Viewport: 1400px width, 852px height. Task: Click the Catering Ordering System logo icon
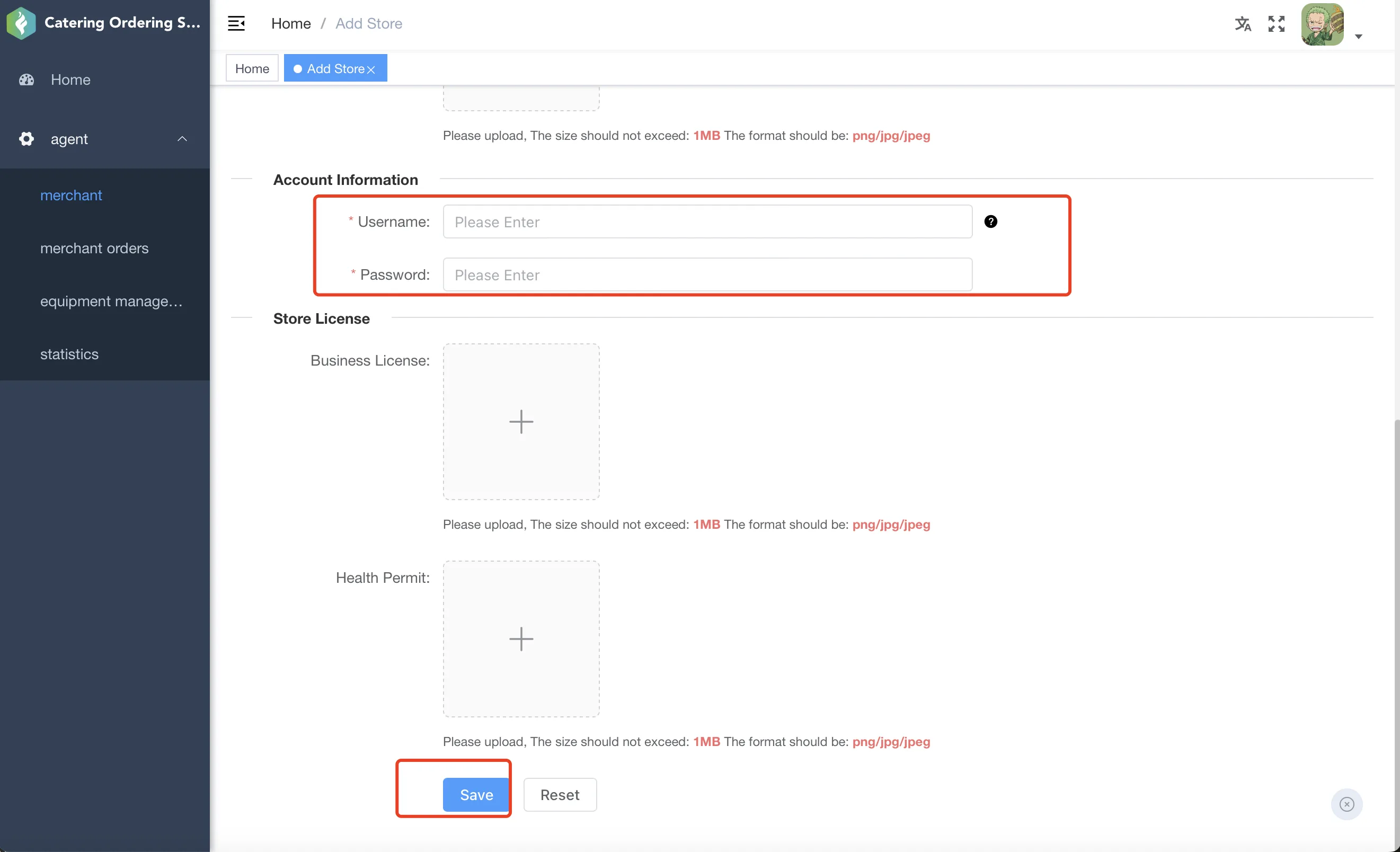[21, 23]
